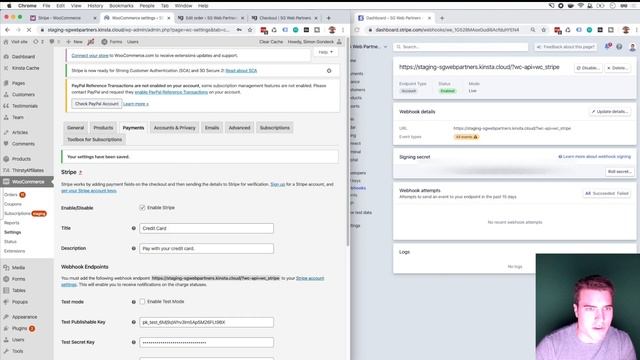
Task: Open Kinsta Cache in the sidebar
Action: (25, 68)
